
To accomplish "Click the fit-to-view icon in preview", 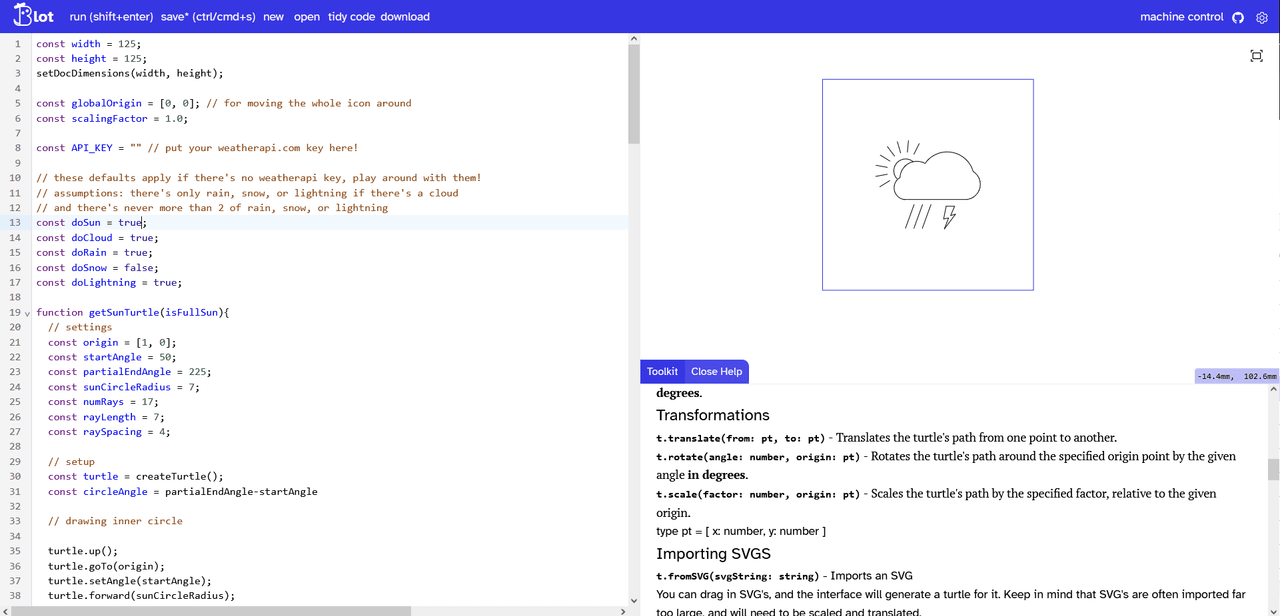I will click(x=1256, y=56).
